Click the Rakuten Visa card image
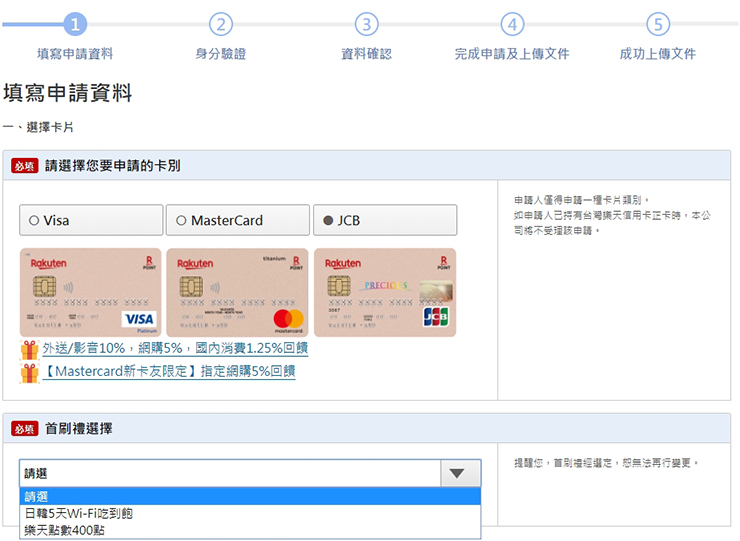The image size is (740, 541). pos(91,292)
